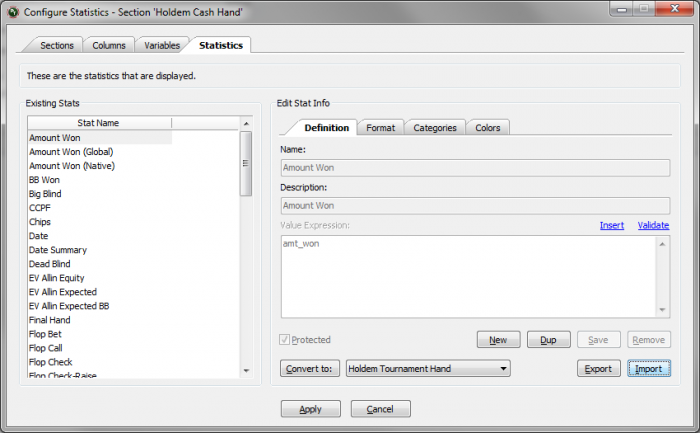Image resolution: width=700 pixels, height=433 pixels.
Task: Click the Name input field
Action: pos(475,168)
